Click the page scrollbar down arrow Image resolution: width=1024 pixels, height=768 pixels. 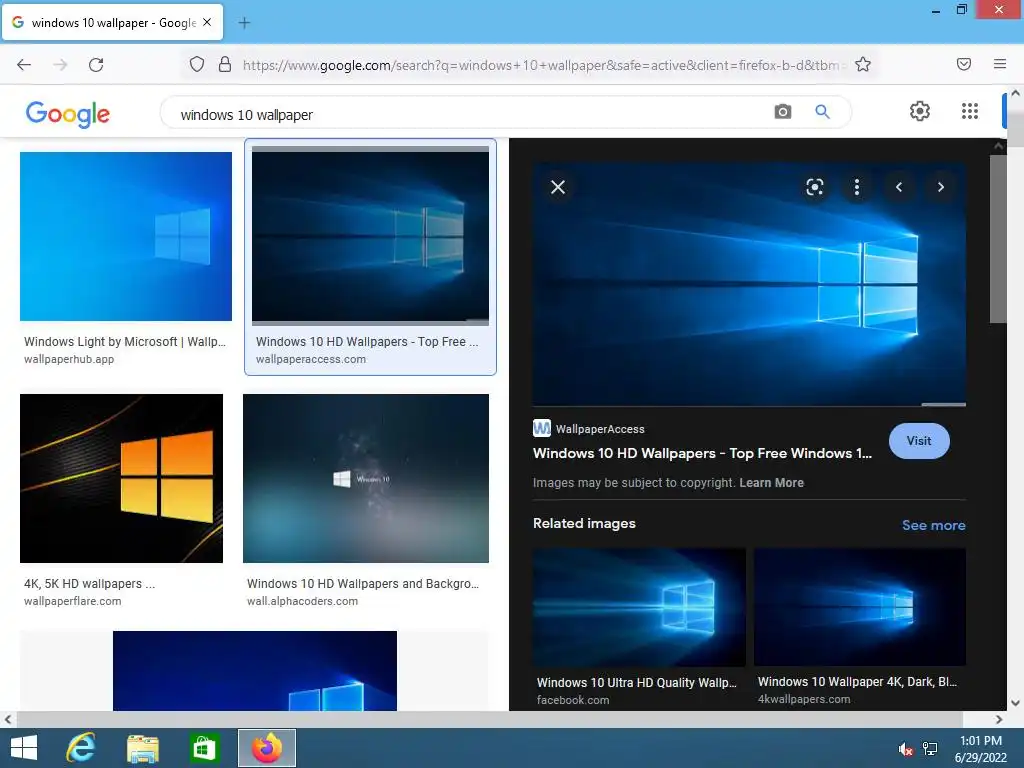[1016, 703]
